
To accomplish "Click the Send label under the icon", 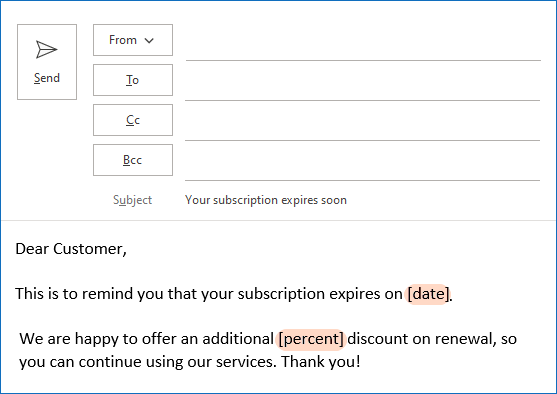I will click(47, 78).
